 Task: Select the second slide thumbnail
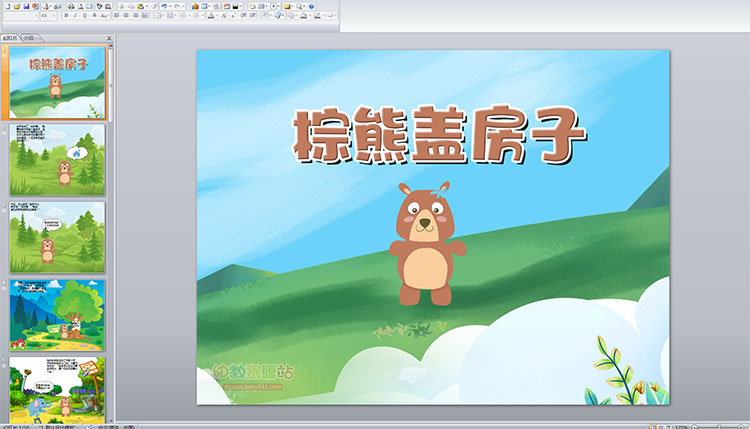(57, 160)
